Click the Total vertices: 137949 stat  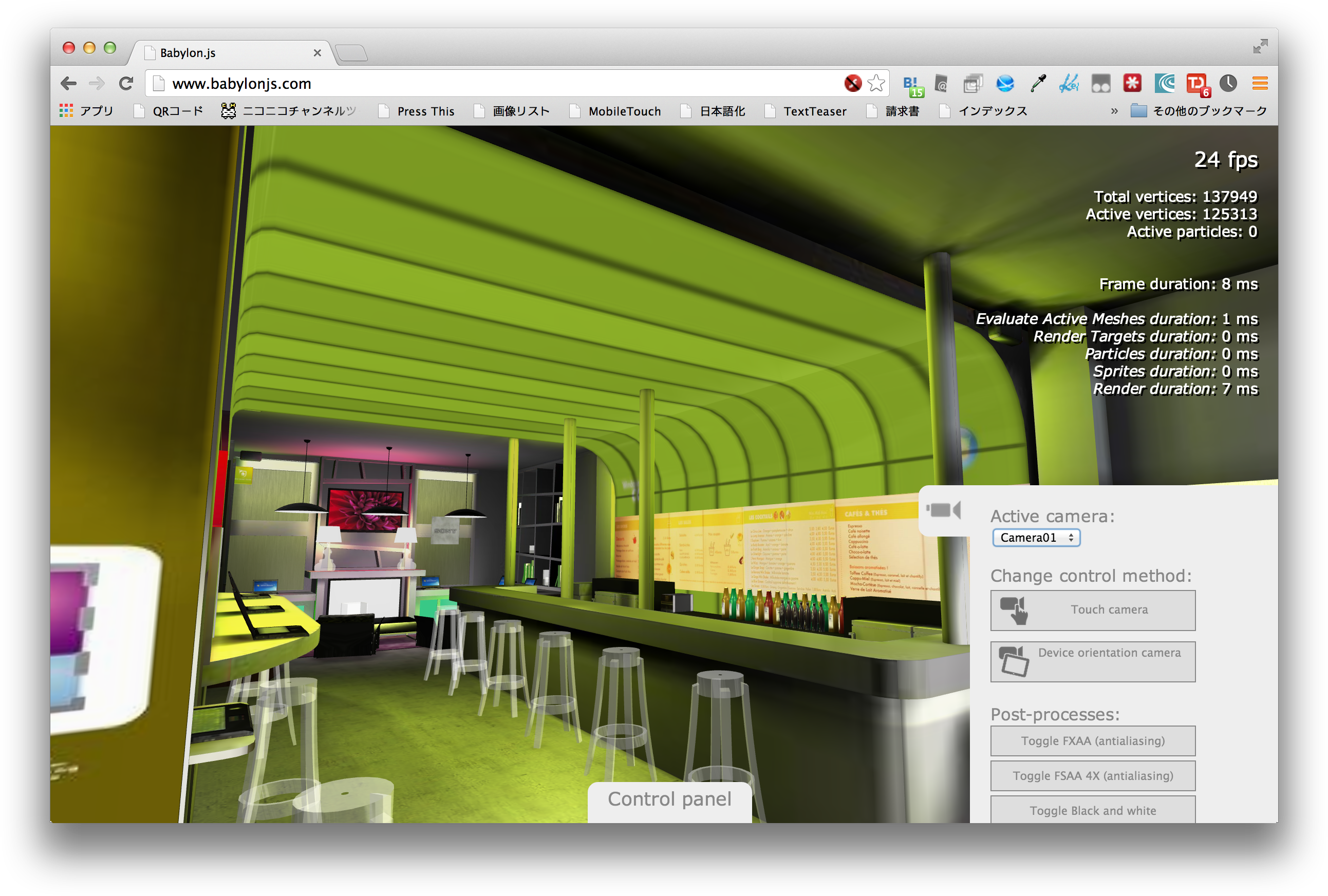pyautogui.click(x=1175, y=197)
